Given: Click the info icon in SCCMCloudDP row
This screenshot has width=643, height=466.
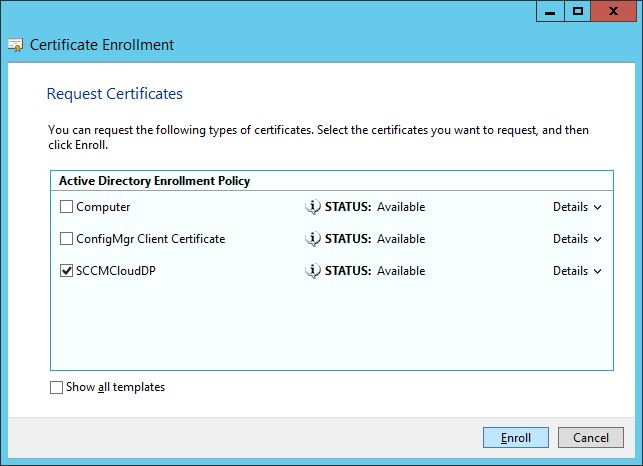Looking at the screenshot, I should (312, 271).
